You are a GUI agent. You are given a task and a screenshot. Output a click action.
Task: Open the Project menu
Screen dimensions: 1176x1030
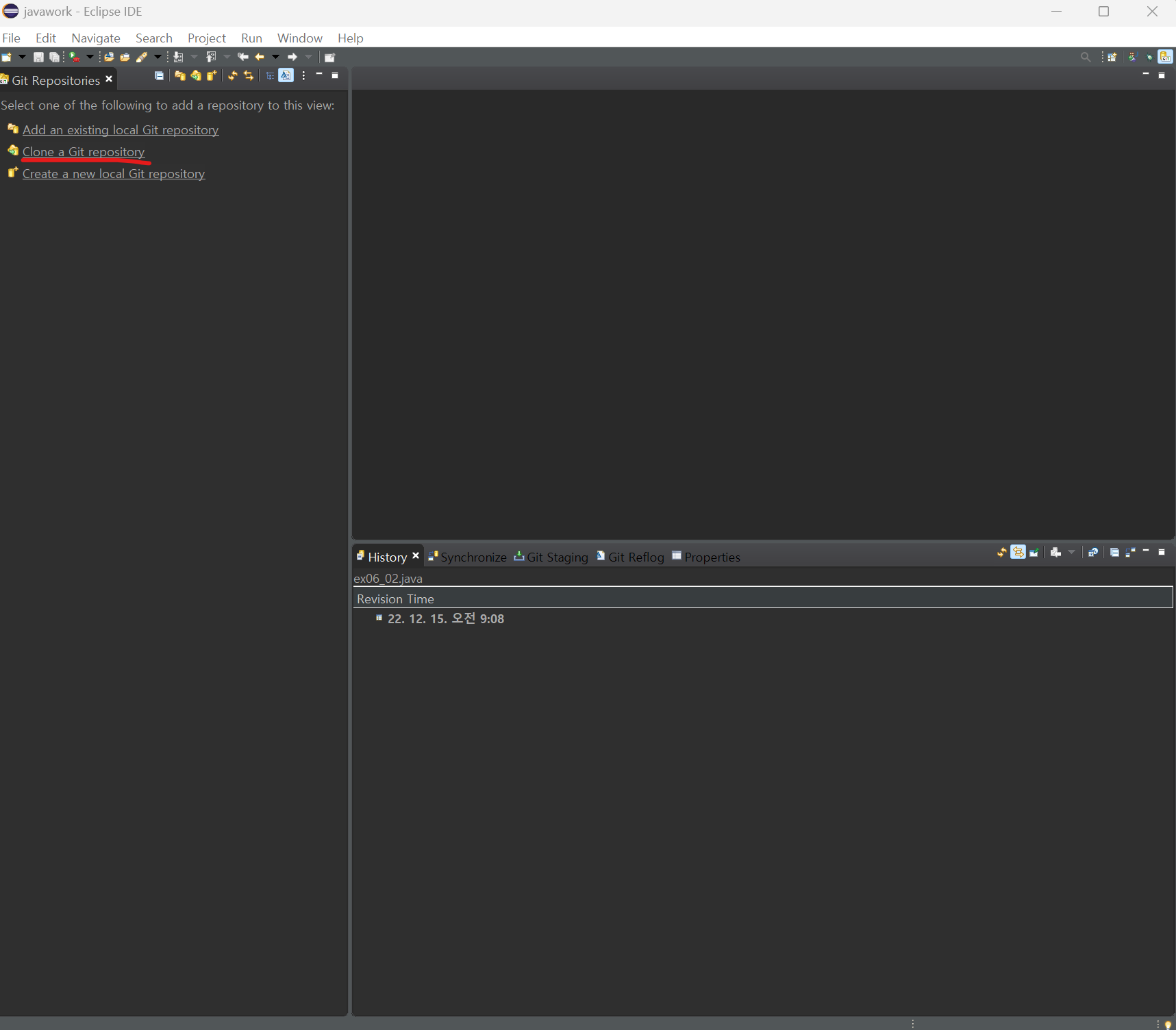[x=207, y=38]
